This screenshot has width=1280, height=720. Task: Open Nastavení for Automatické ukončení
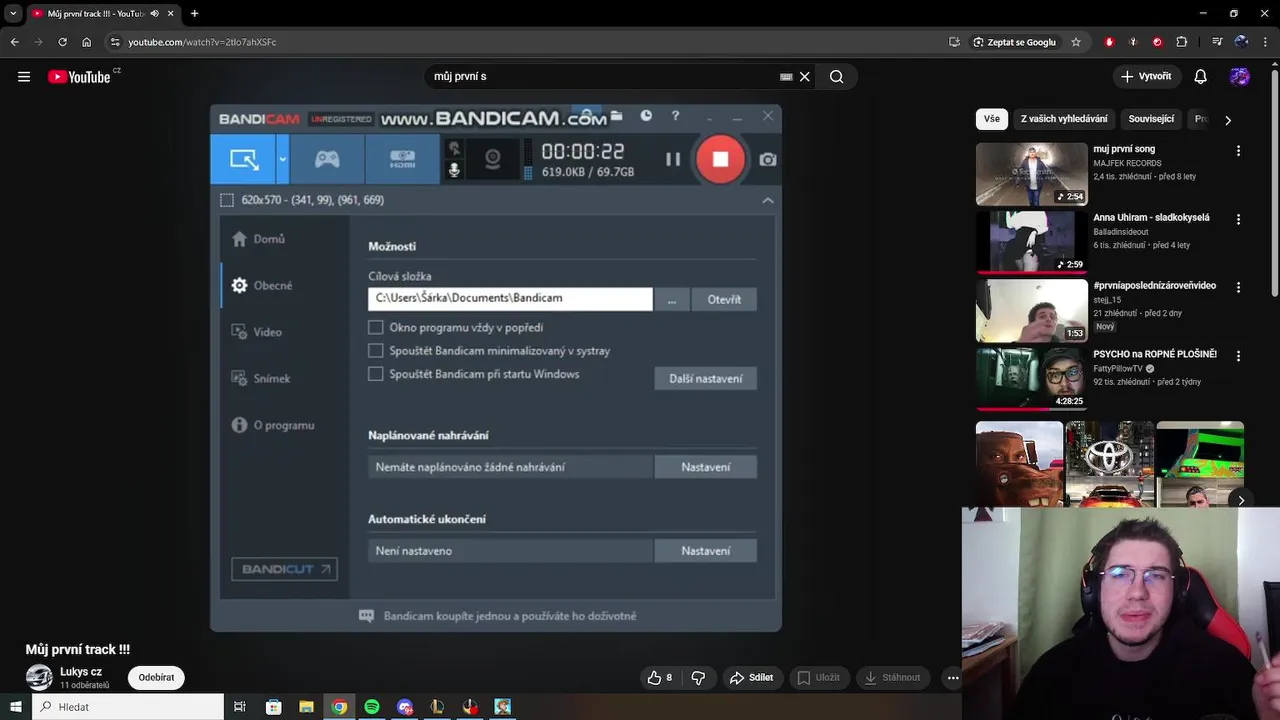pos(706,551)
